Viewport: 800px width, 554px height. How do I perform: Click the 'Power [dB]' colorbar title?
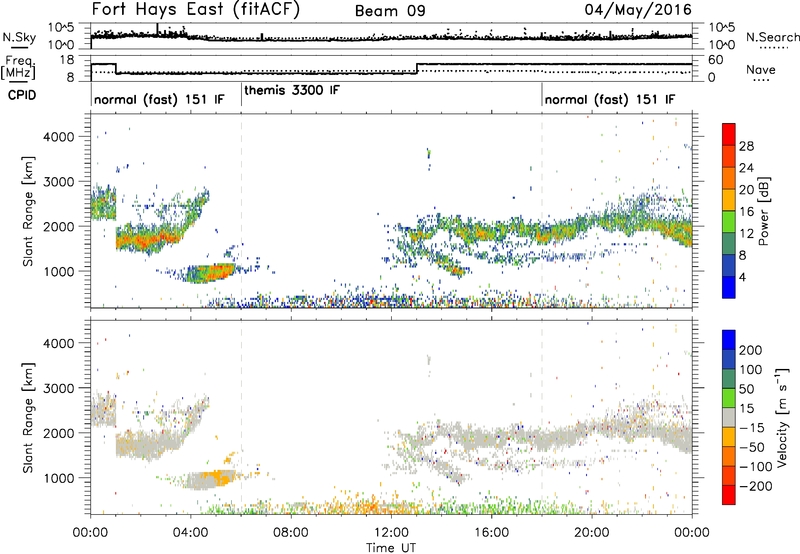(x=764, y=211)
